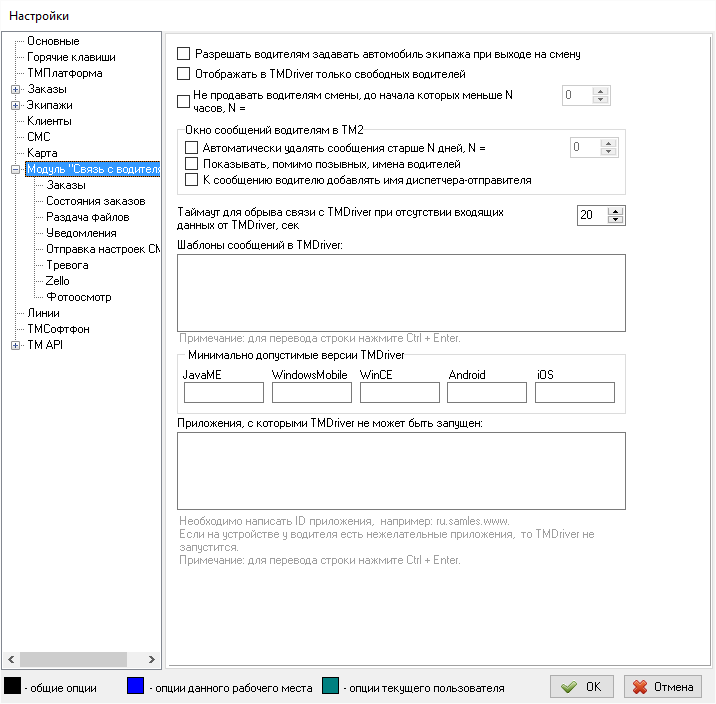This screenshot has height=704, width=716.
Task: Expand the Экипажи tree node
Action: coord(15,105)
